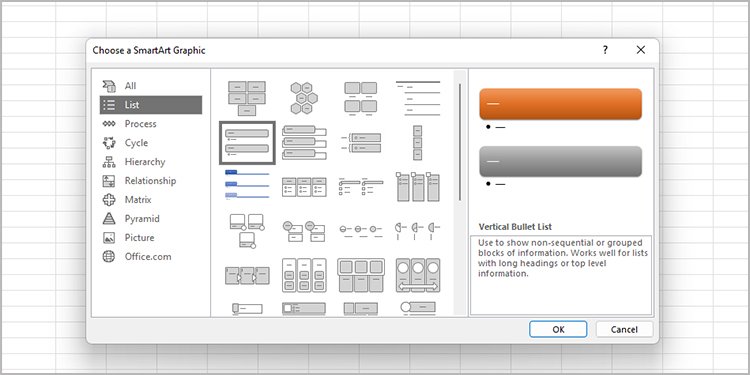
Task: Pick the Varying Width List stacked squares
Action: click(418, 143)
